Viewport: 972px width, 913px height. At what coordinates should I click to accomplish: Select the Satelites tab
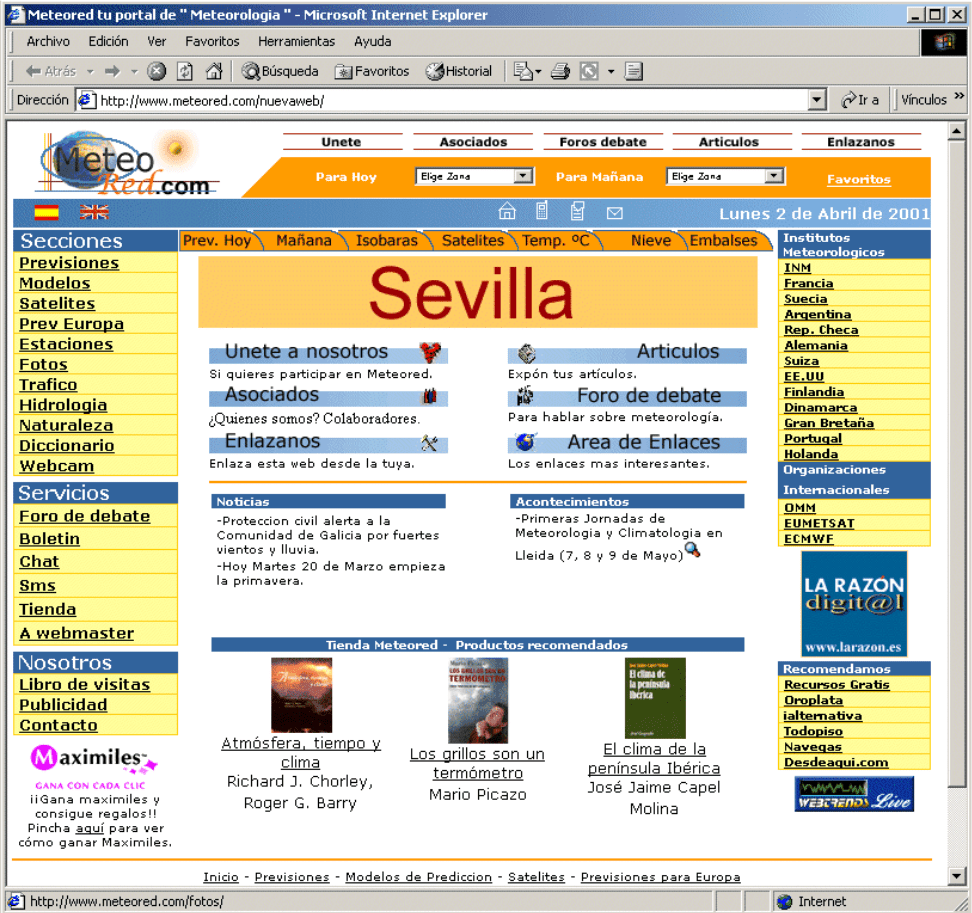(x=473, y=241)
